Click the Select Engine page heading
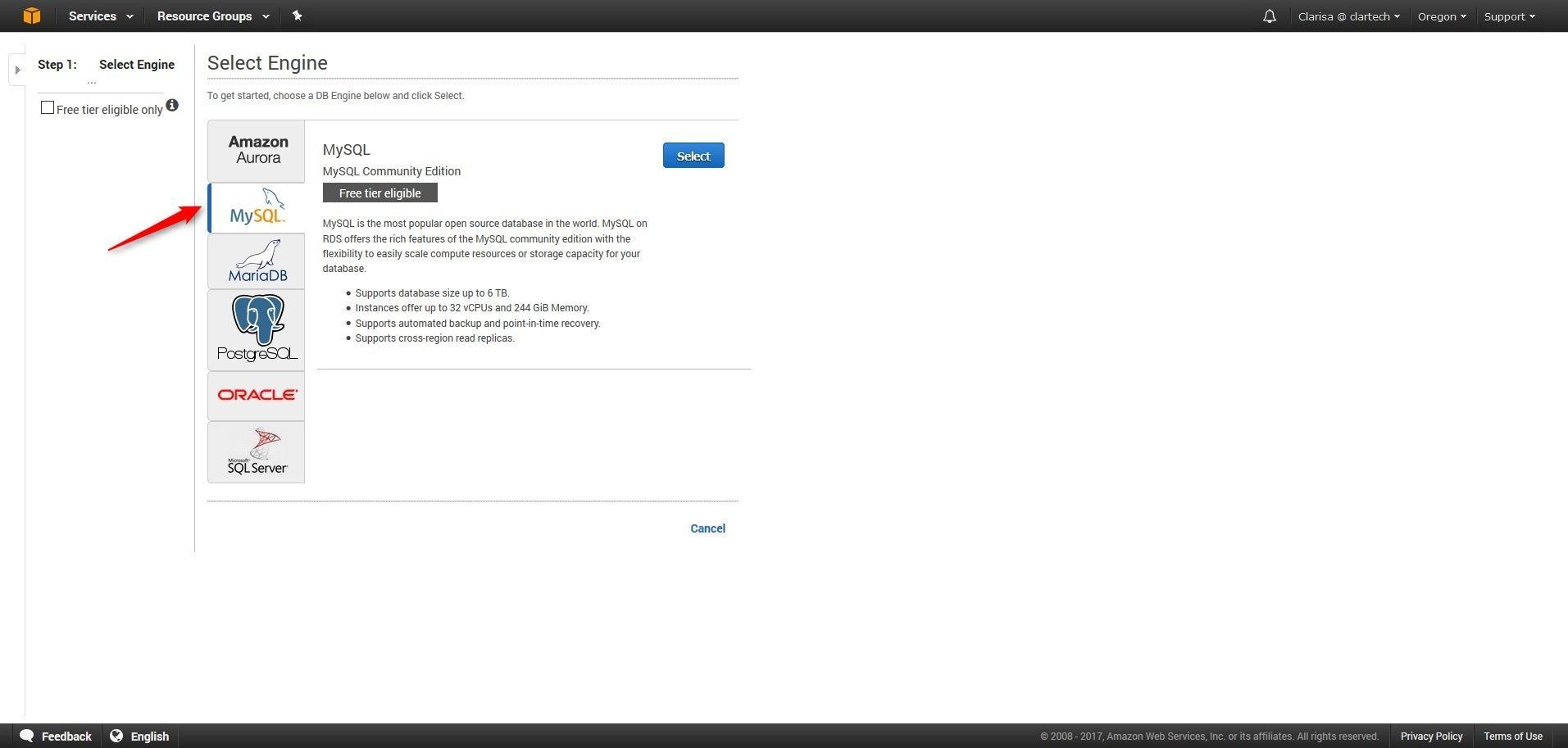 [x=267, y=63]
